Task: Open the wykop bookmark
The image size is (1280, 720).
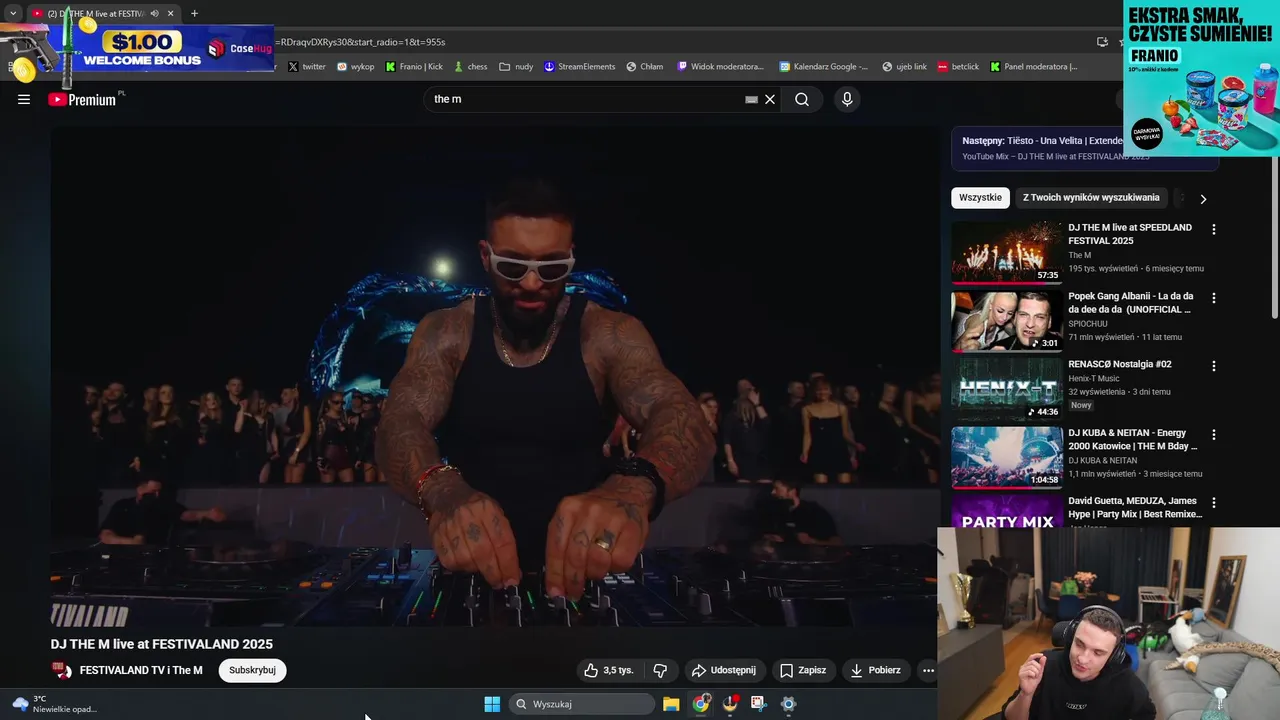Action: [355, 67]
